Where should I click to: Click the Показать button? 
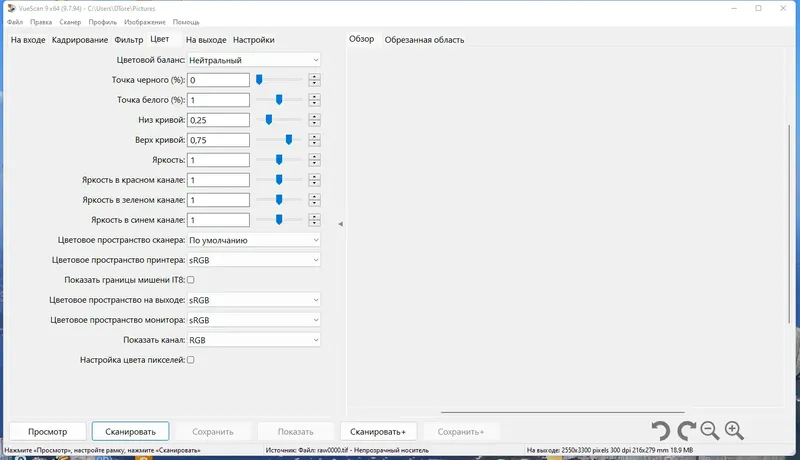tap(295, 431)
